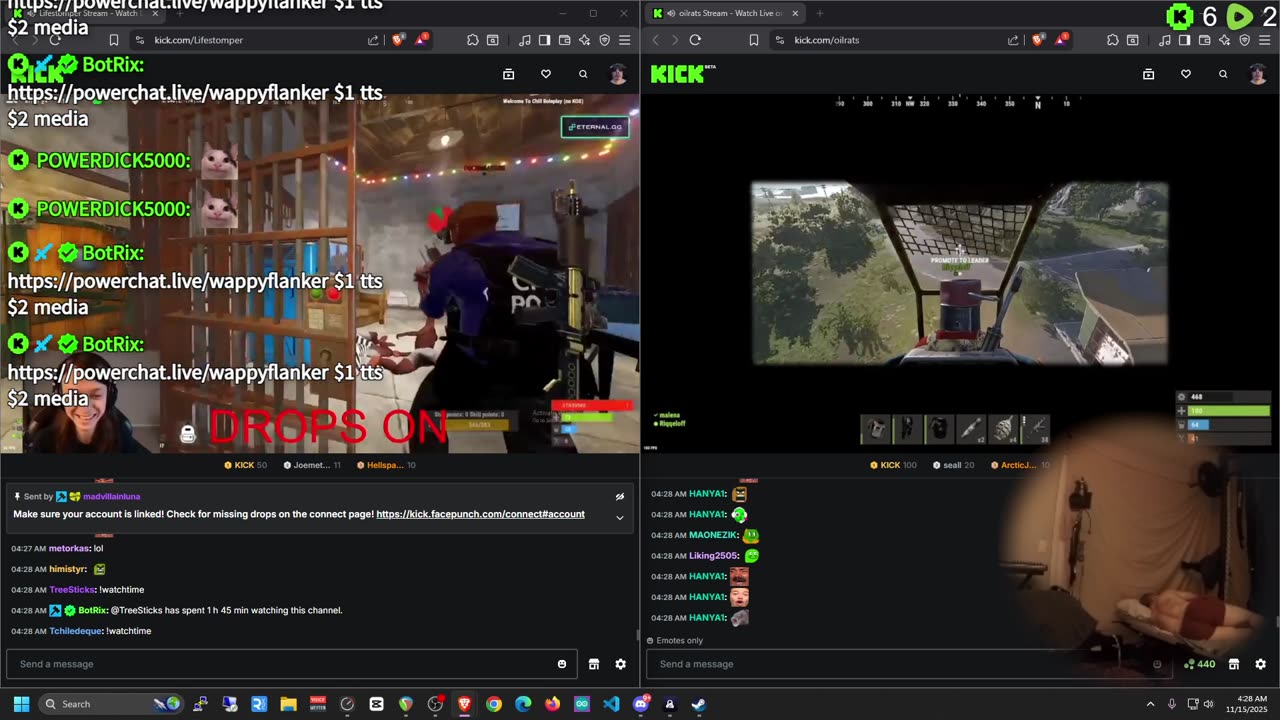1280x720 pixels.
Task: Open following heart icon in Lifestomper page
Action: [x=546, y=74]
